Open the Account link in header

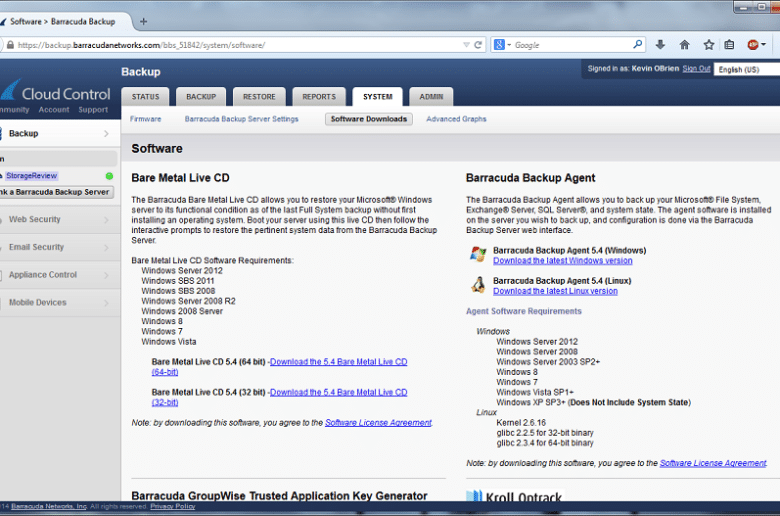tap(54, 109)
